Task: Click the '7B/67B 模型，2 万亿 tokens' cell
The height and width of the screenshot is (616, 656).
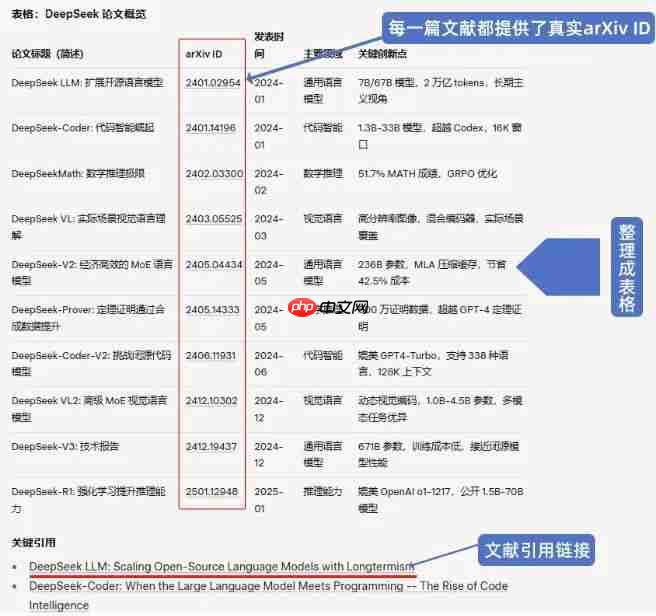Action: point(441,91)
